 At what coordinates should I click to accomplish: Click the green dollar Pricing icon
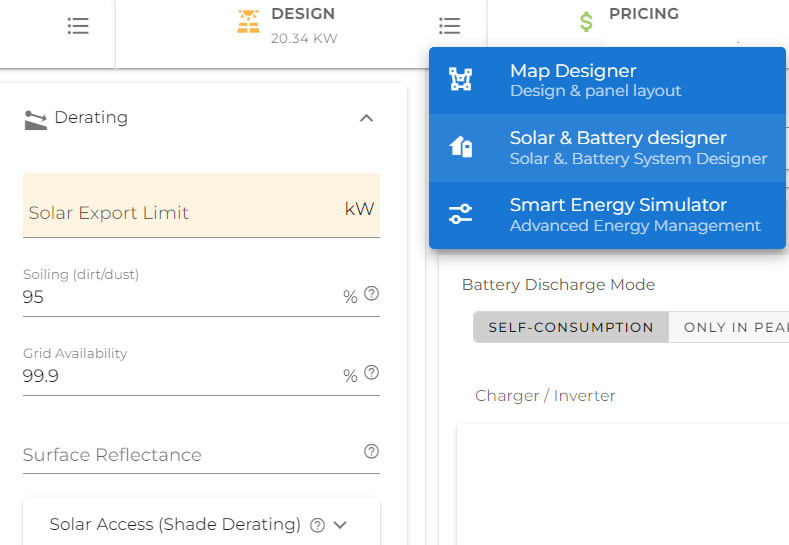click(586, 22)
